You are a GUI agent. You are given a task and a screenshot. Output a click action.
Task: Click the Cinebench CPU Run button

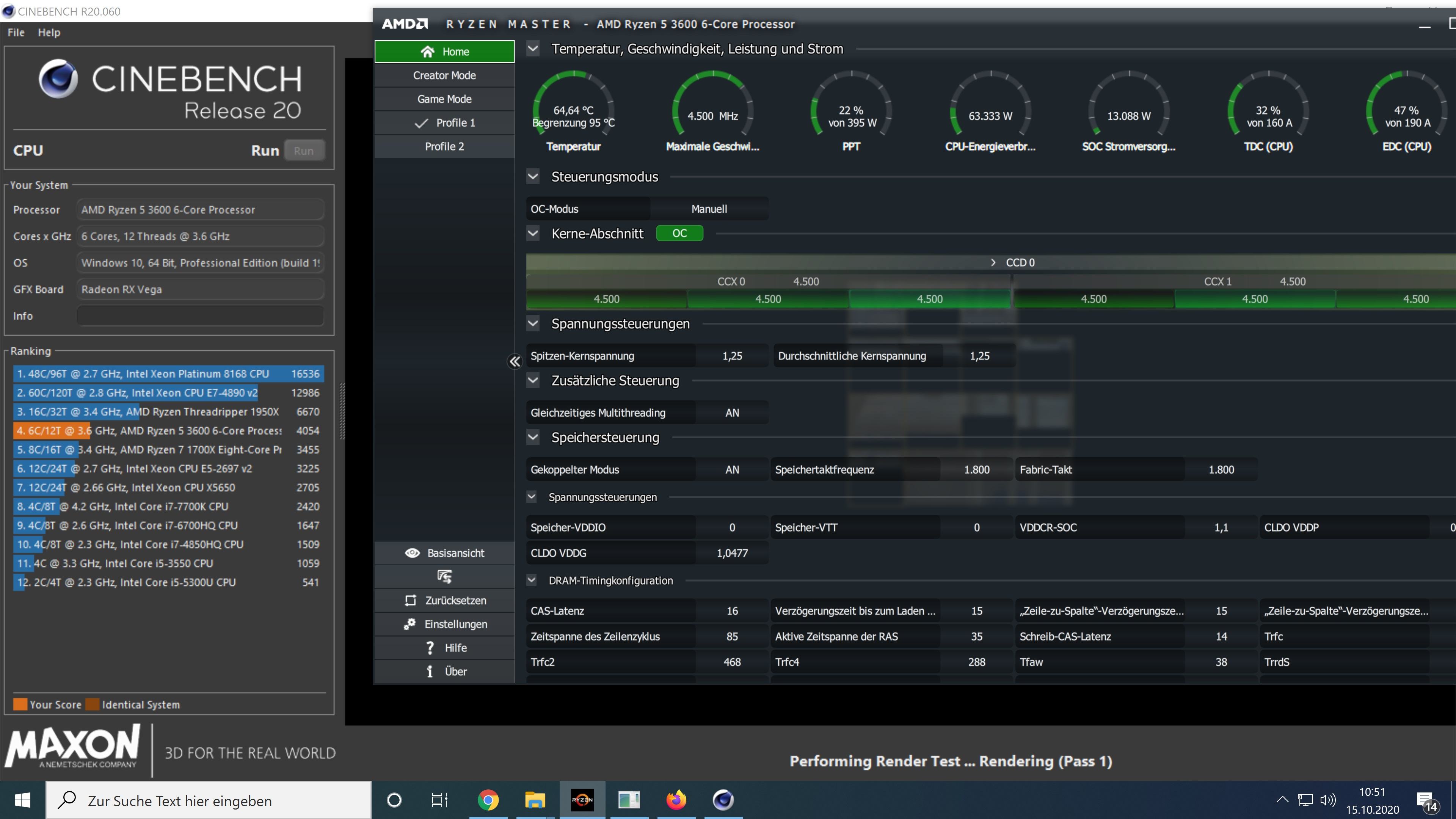304,150
